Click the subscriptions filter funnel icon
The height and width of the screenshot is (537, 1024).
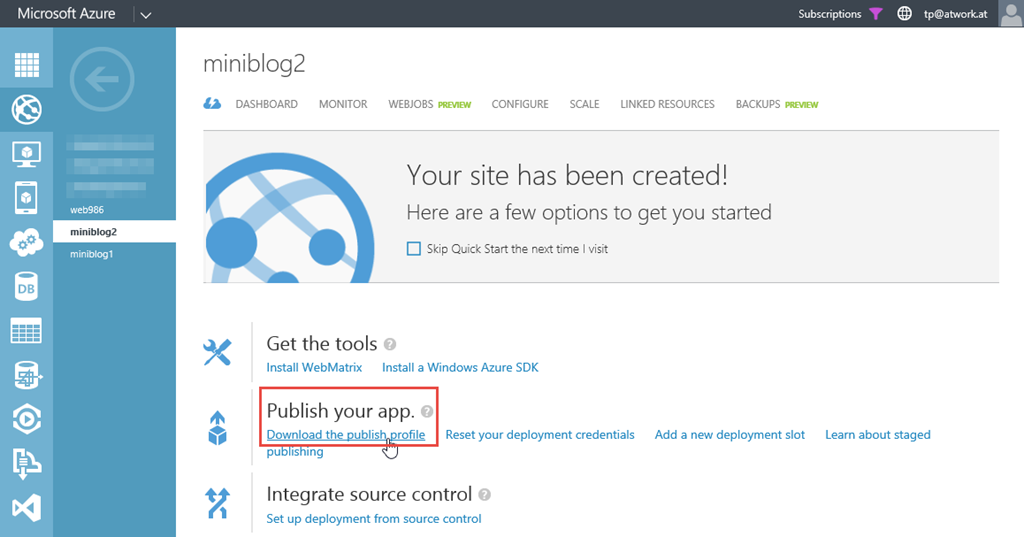[x=876, y=14]
